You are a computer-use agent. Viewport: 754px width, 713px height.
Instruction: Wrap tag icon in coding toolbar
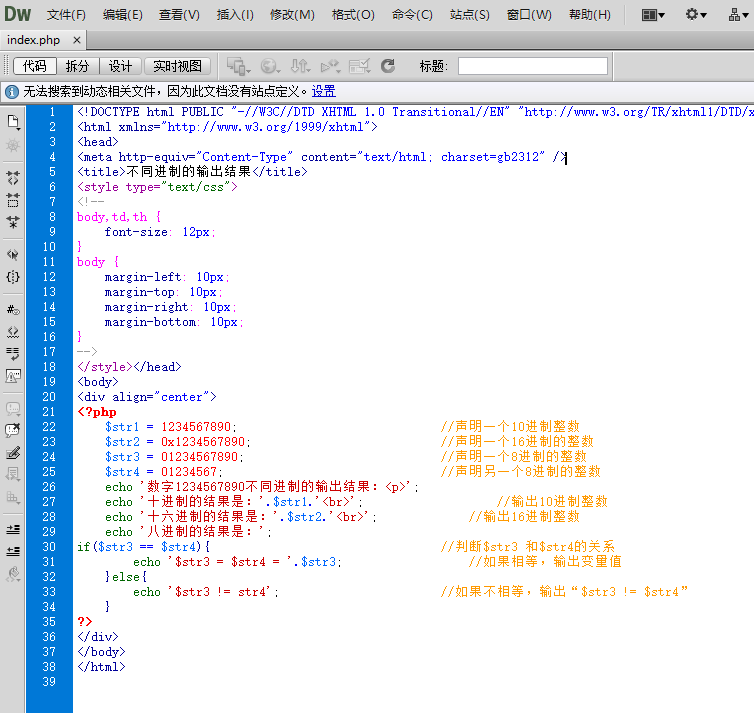[x=13, y=453]
